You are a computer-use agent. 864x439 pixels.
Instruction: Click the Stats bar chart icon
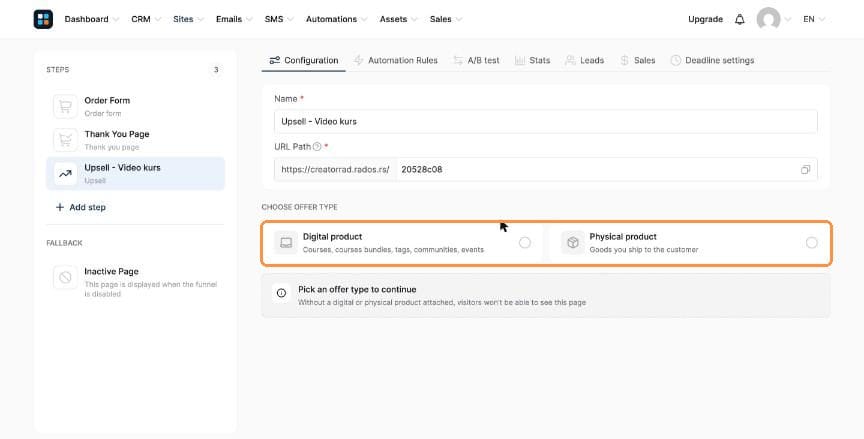[520, 61]
